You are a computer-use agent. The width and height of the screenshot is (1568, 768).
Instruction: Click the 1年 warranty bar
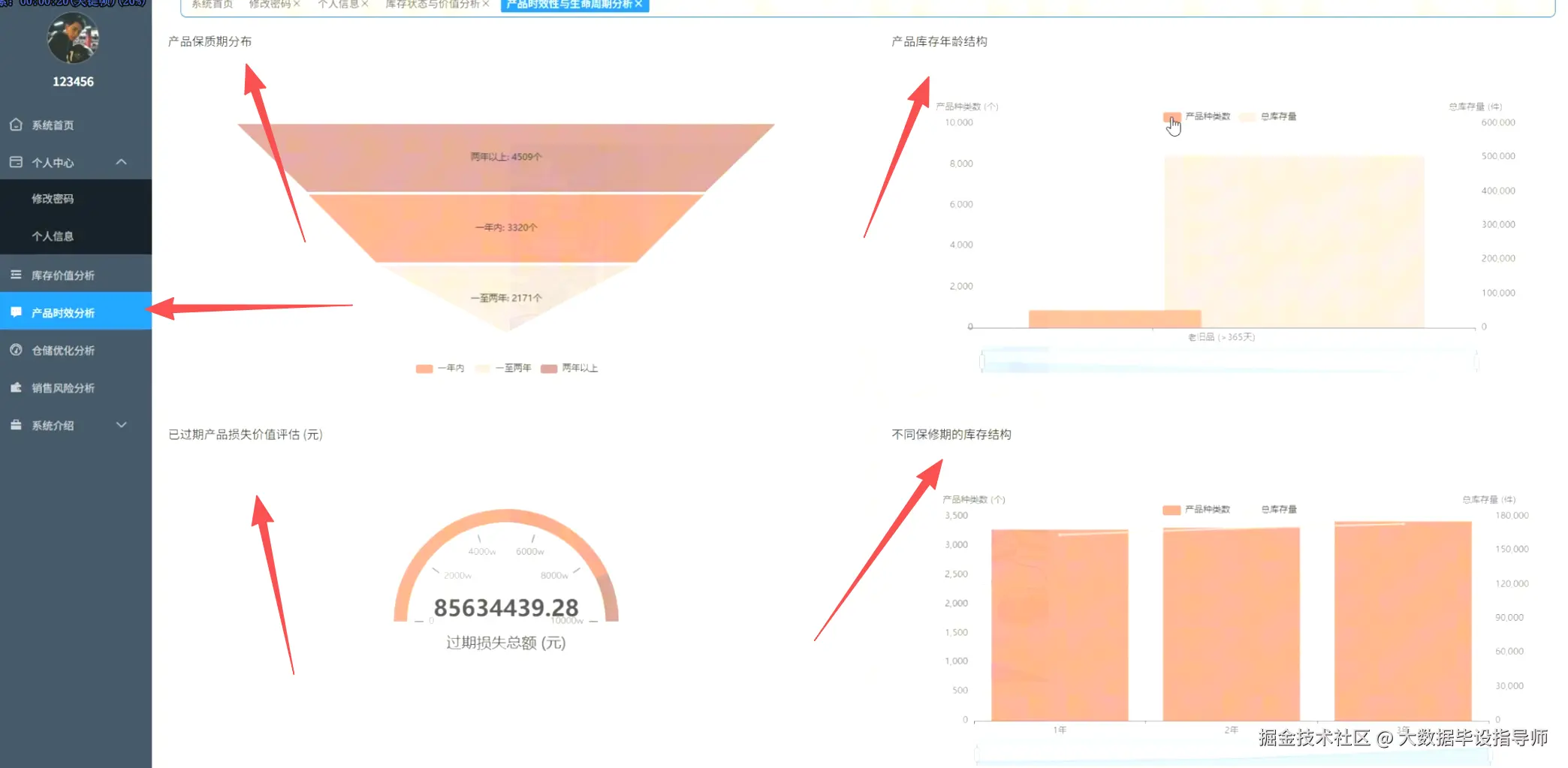[1060, 625]
